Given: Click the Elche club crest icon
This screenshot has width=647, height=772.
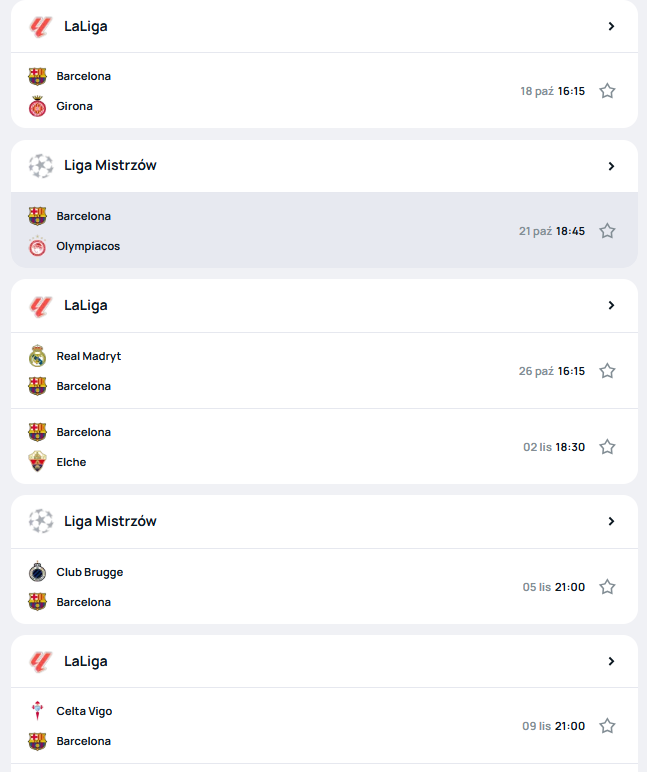Looking at the screenshot, I should coord(38,462).
